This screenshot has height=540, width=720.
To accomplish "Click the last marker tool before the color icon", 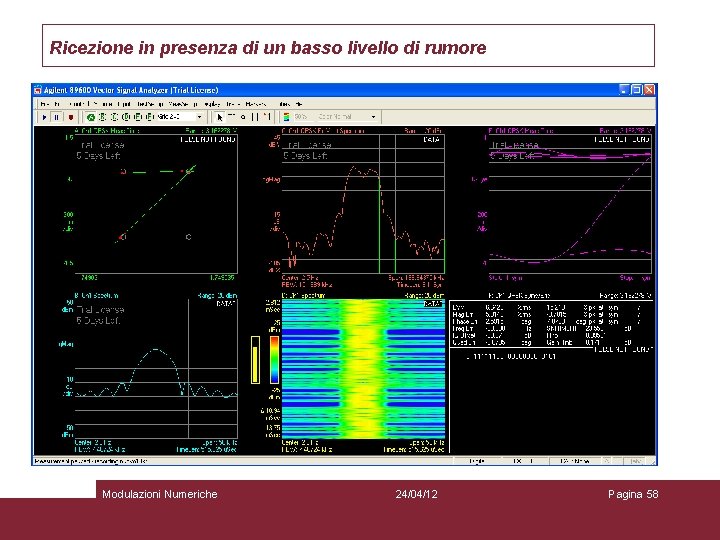I will click(267, 117).
